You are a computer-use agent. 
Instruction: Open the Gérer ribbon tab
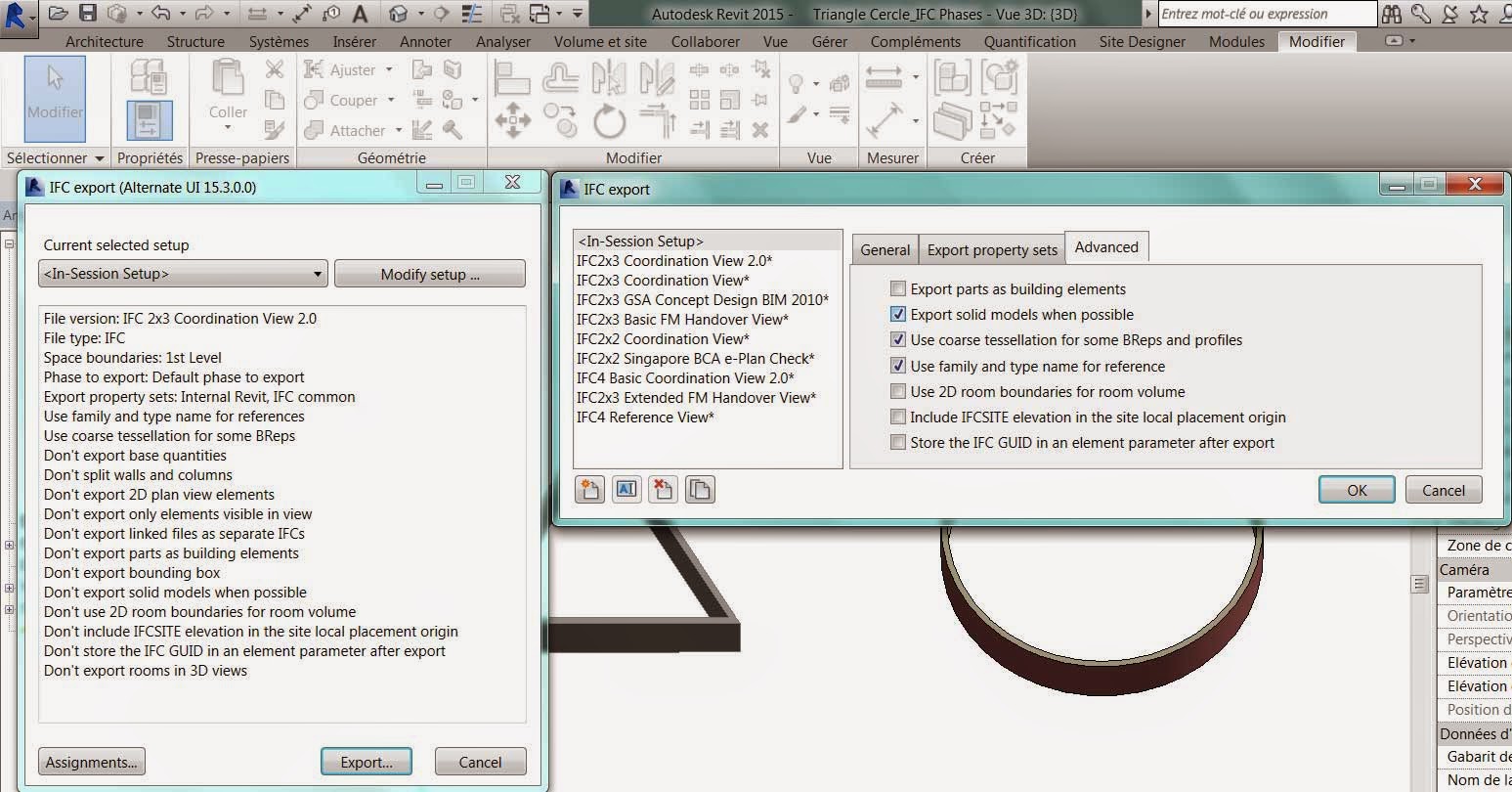click(829, 41)
